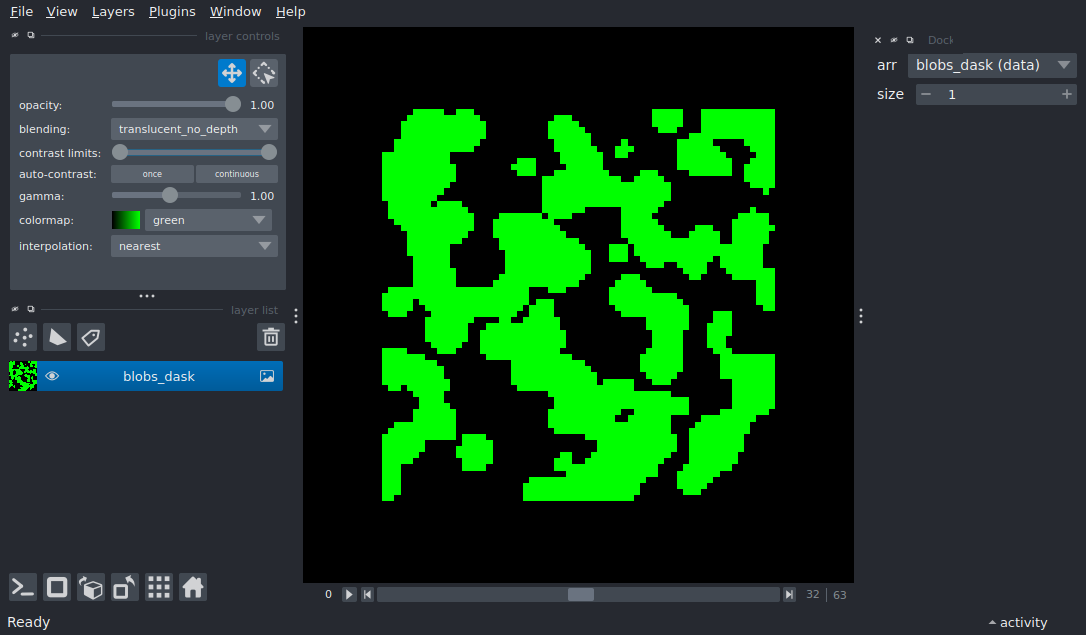Float the layer controls panel
The width and height of the screenshot is (1086, 635).
30,35
